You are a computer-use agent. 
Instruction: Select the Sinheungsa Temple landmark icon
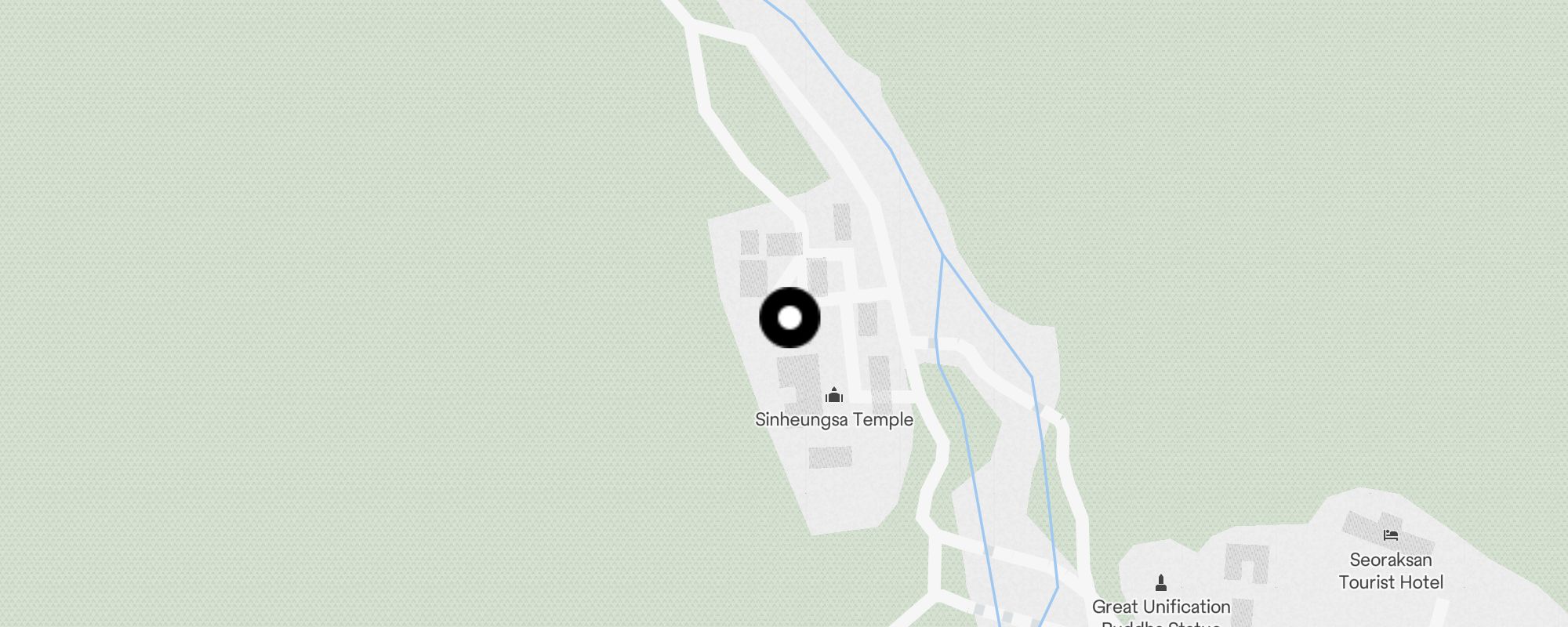pos(833,394)
